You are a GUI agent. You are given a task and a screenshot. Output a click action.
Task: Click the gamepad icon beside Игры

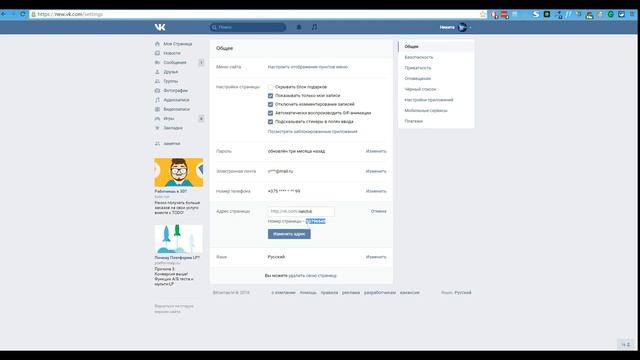[x=157, y=119]
